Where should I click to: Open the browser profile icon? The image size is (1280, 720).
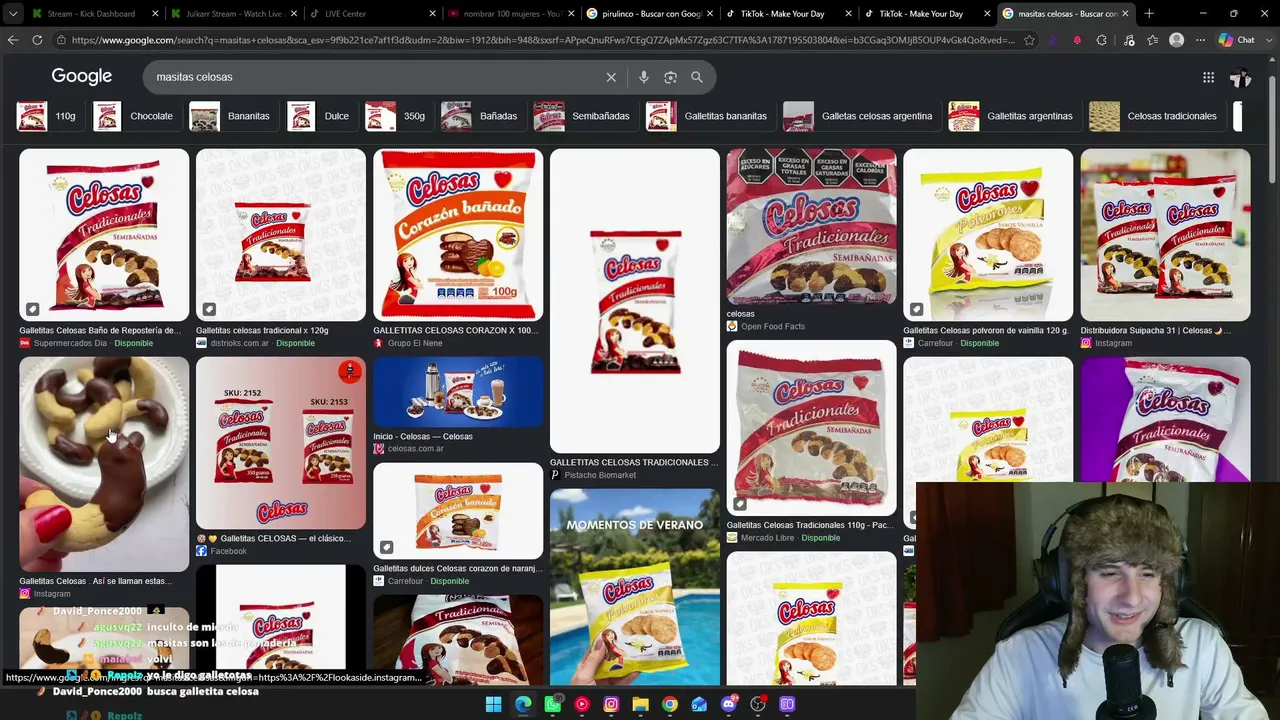coord(1177,40)
